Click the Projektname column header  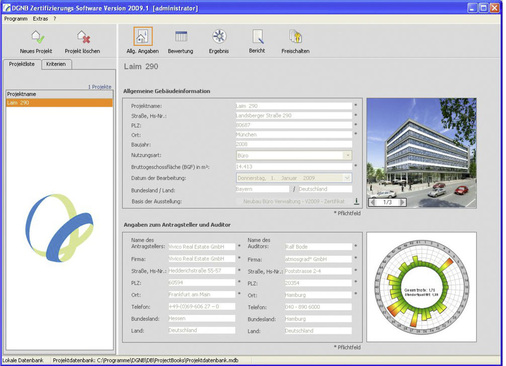click(x=59, y=94)
